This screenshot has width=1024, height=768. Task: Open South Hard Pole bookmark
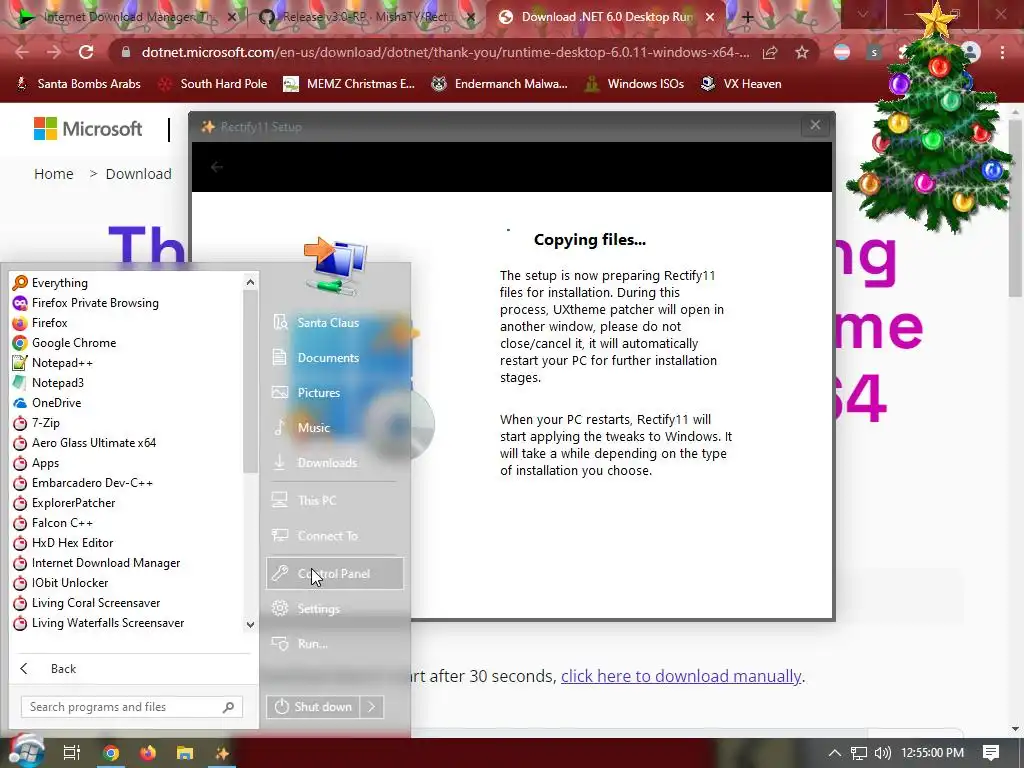213,84
